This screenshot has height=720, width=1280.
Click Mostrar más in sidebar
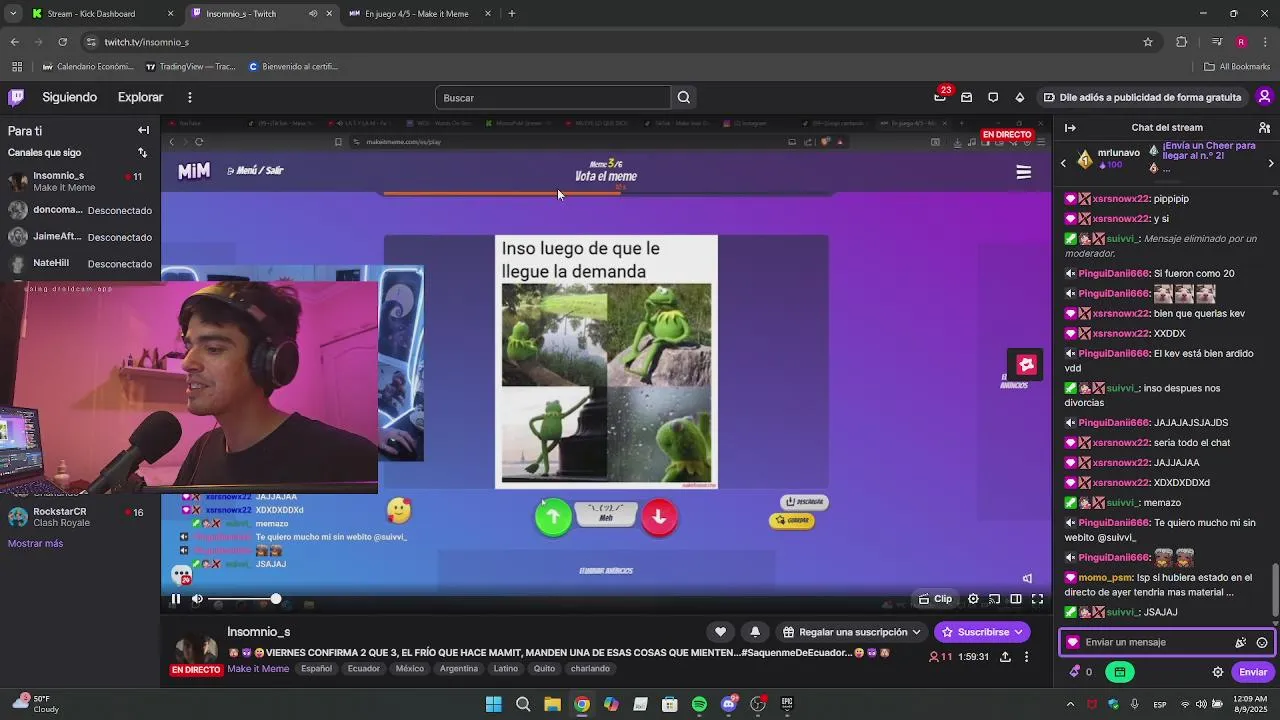pyautogui.click(x=35, y=544)
